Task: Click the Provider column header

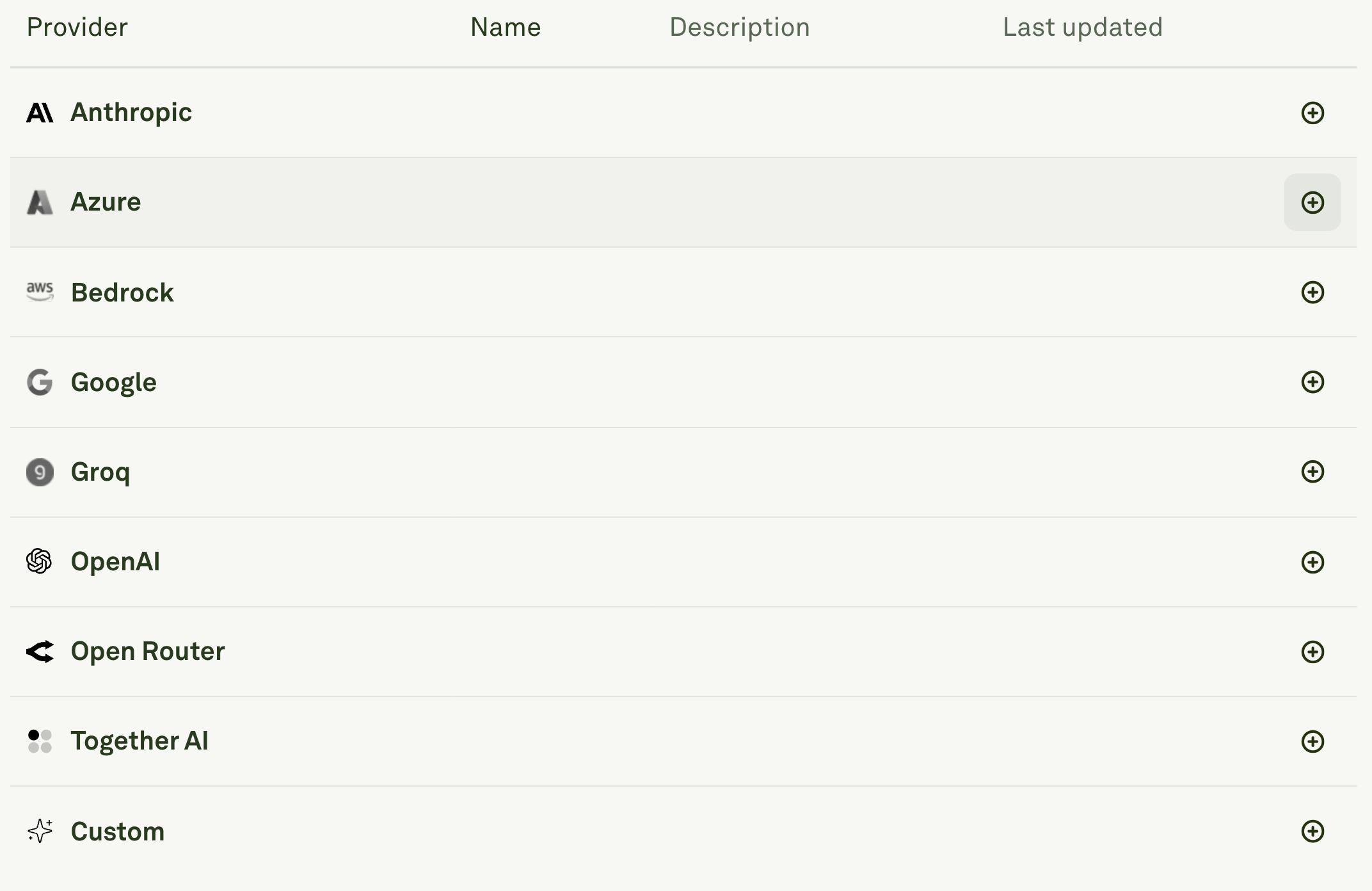Action: point(77,27)
